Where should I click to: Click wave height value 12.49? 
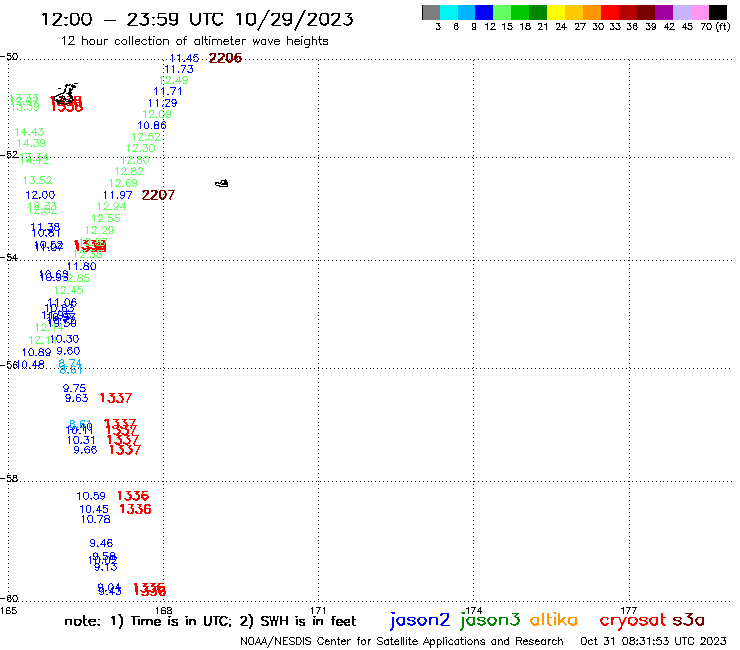click(x=174, y=80)
